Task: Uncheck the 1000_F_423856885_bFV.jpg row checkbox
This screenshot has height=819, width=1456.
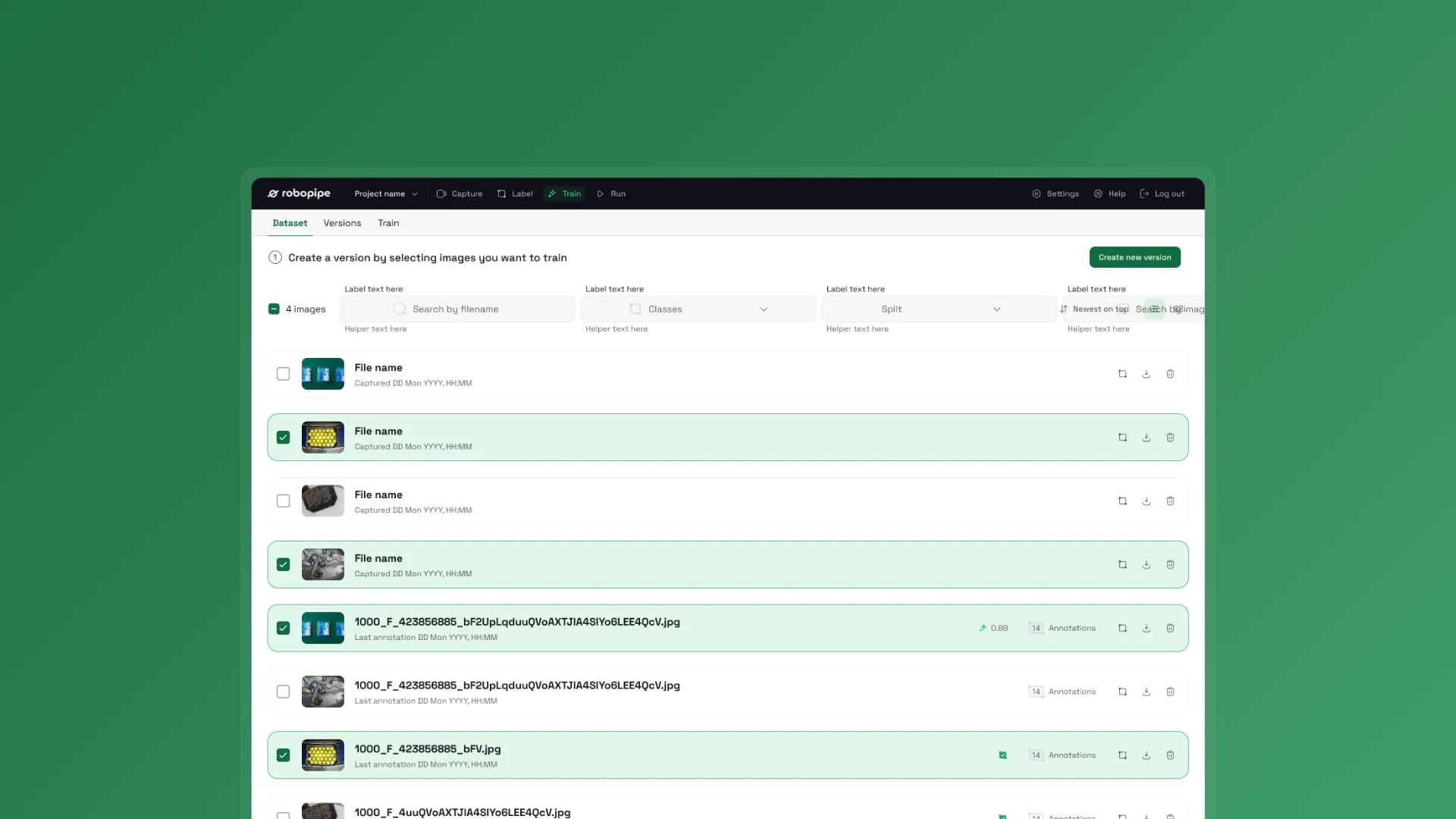Action: pyautogui.click(x=283, y=755)
